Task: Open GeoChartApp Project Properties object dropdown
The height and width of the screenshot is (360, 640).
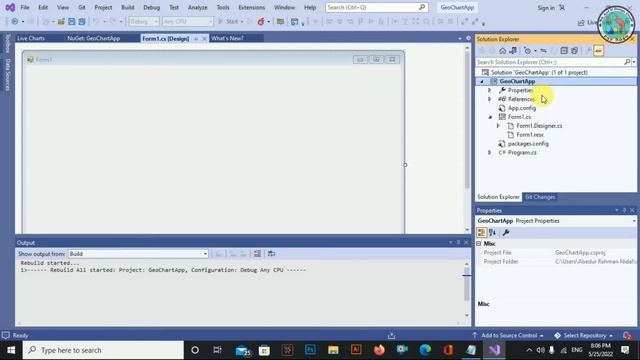Action: [633, 221]
